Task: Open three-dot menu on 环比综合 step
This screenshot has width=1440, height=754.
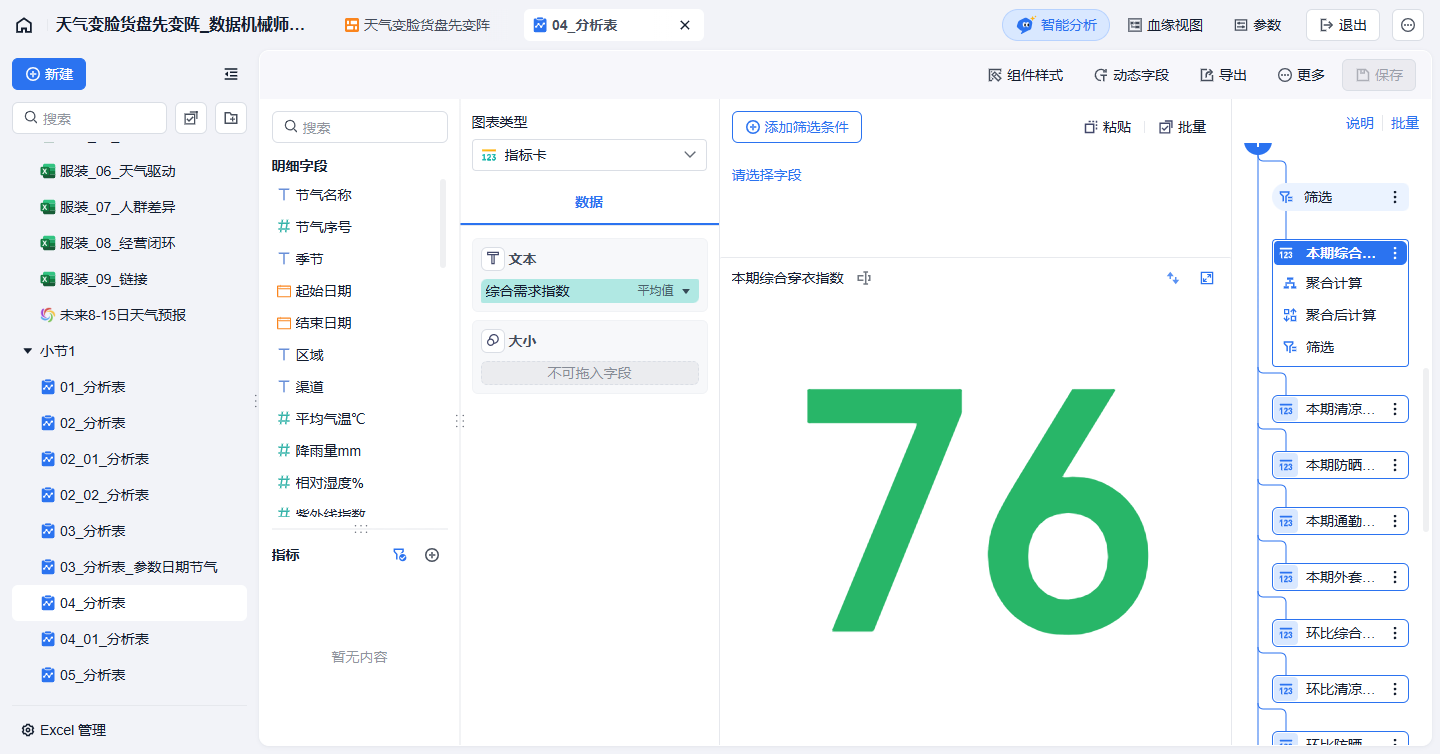Action: tap(1395, 633)
